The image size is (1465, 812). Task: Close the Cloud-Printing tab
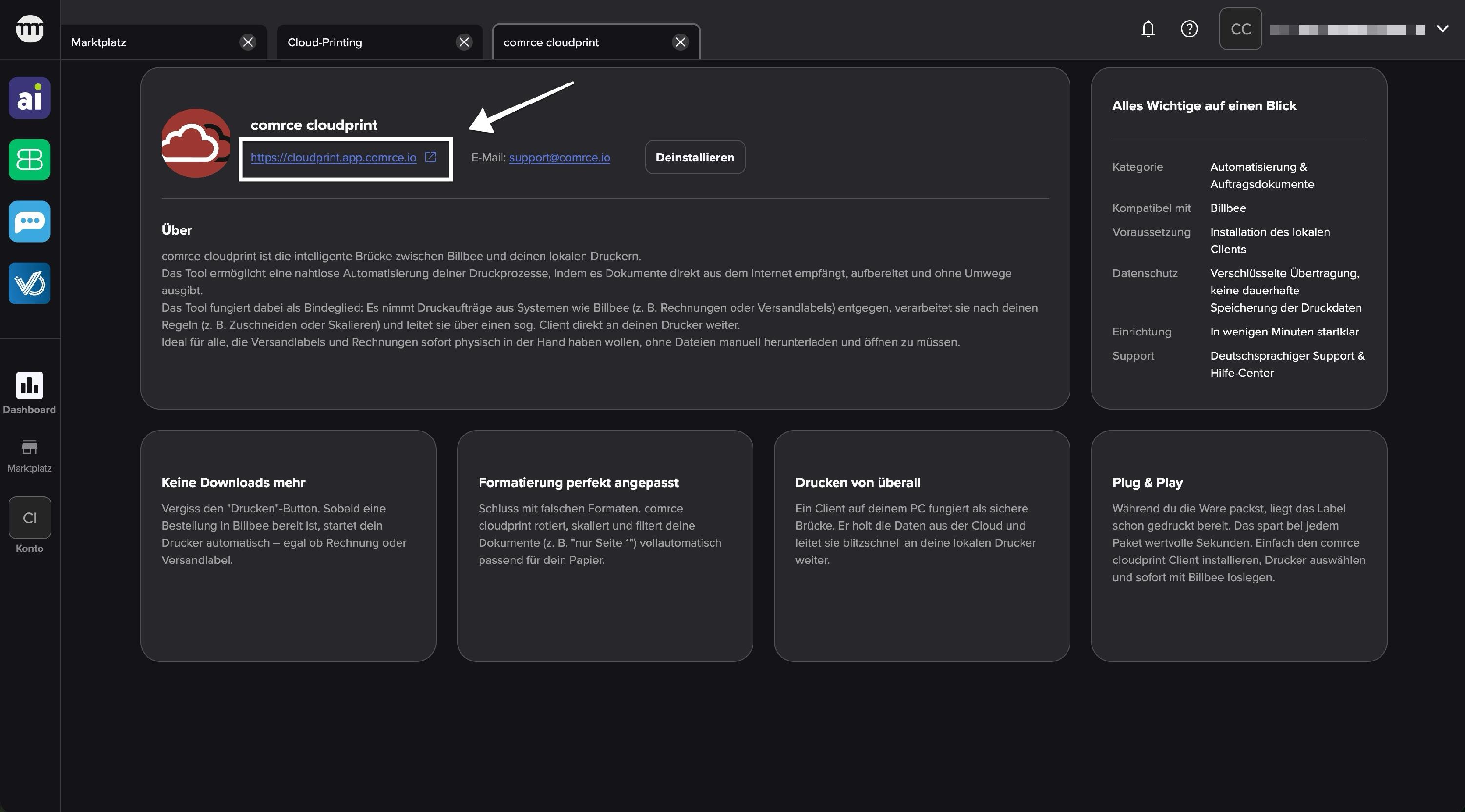click(x=464, y=42)
